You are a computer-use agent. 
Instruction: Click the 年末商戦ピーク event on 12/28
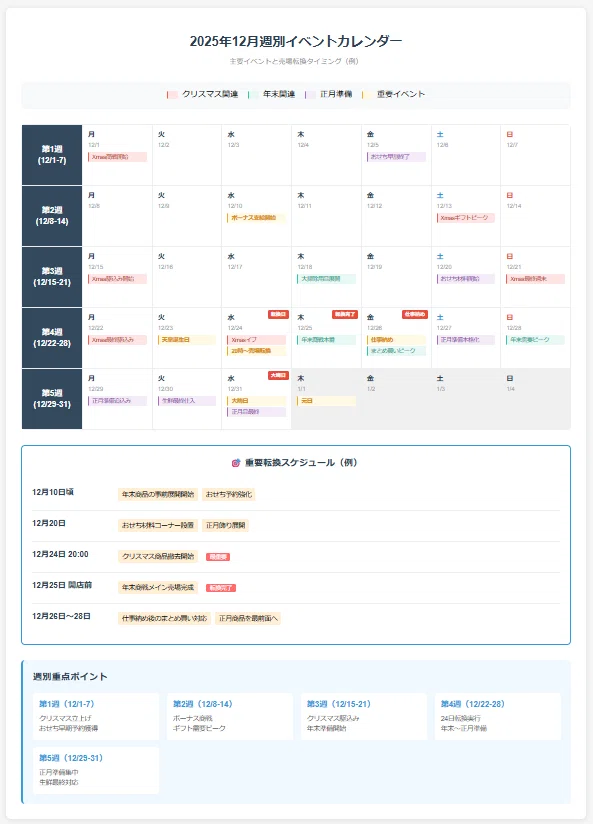click(536, 339)
